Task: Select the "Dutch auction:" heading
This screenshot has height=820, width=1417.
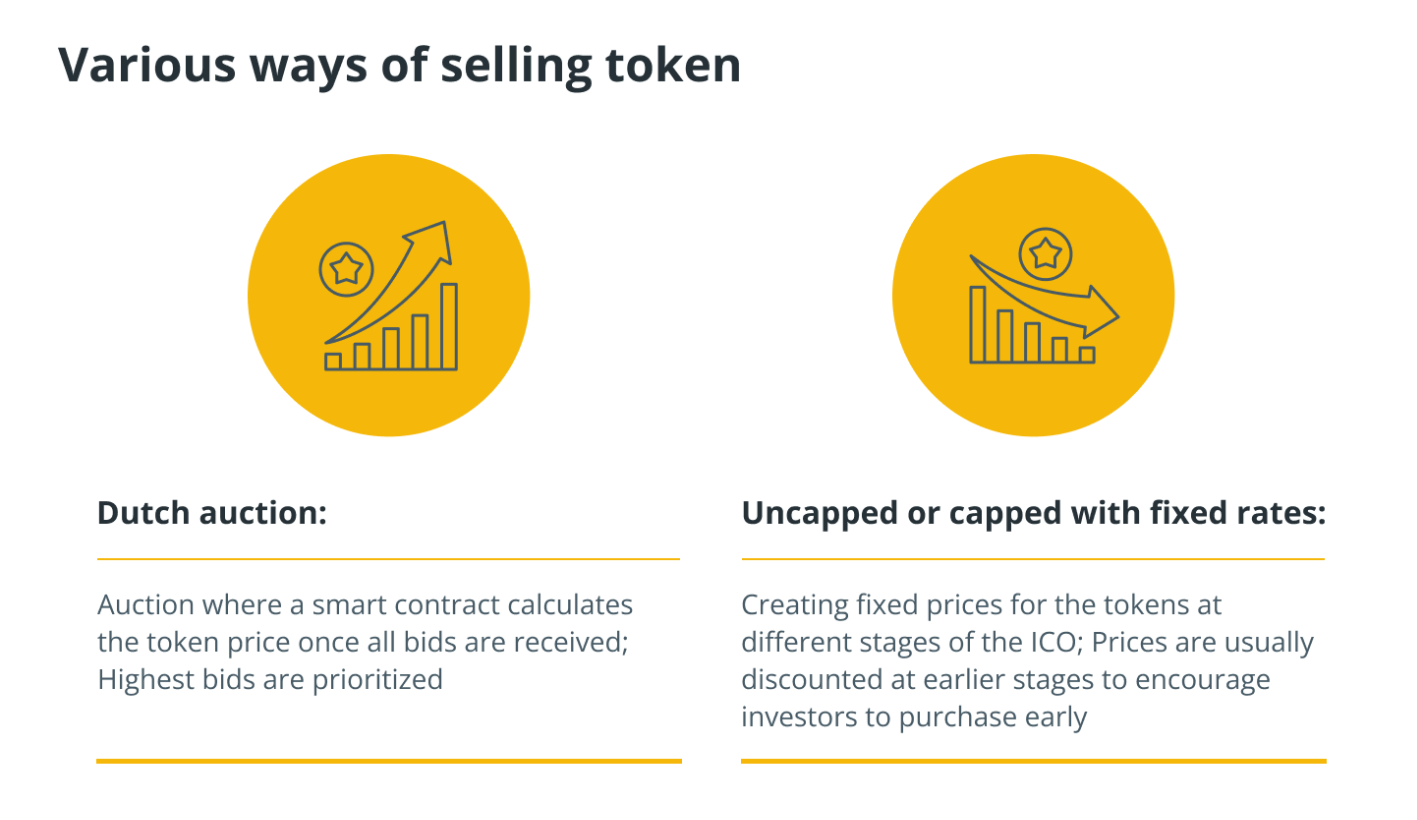Action: [212, 513]
